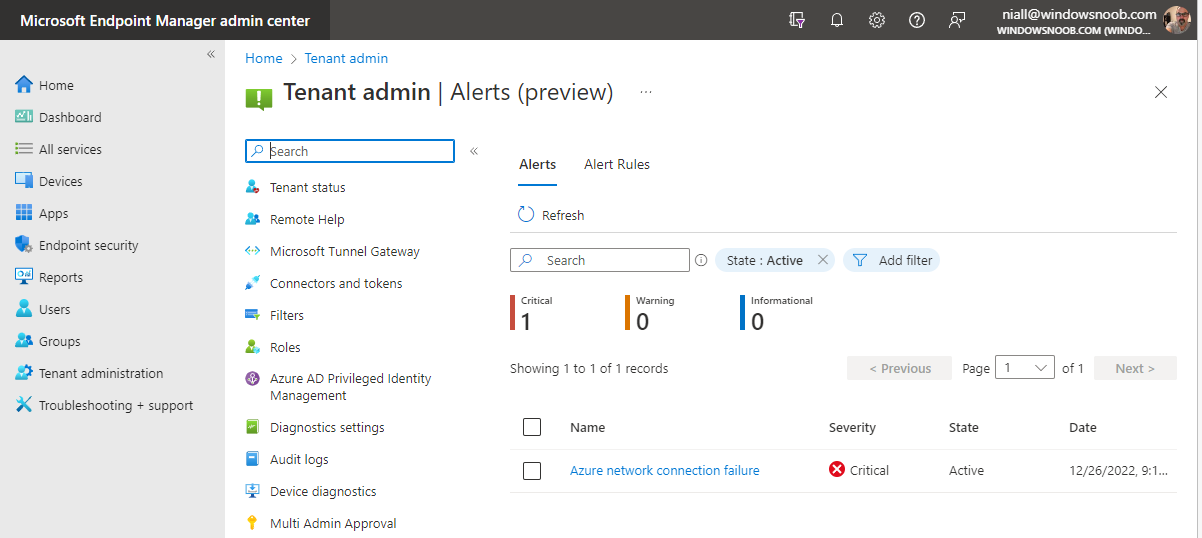The image size is (1202, 538).
Task: Open the page number dropdown
Action: coord(1025,368)
